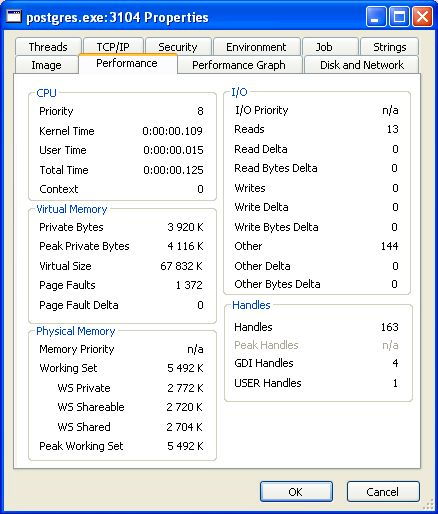Click the I/O Priority label
438x514 pixels.
(261, 110)
